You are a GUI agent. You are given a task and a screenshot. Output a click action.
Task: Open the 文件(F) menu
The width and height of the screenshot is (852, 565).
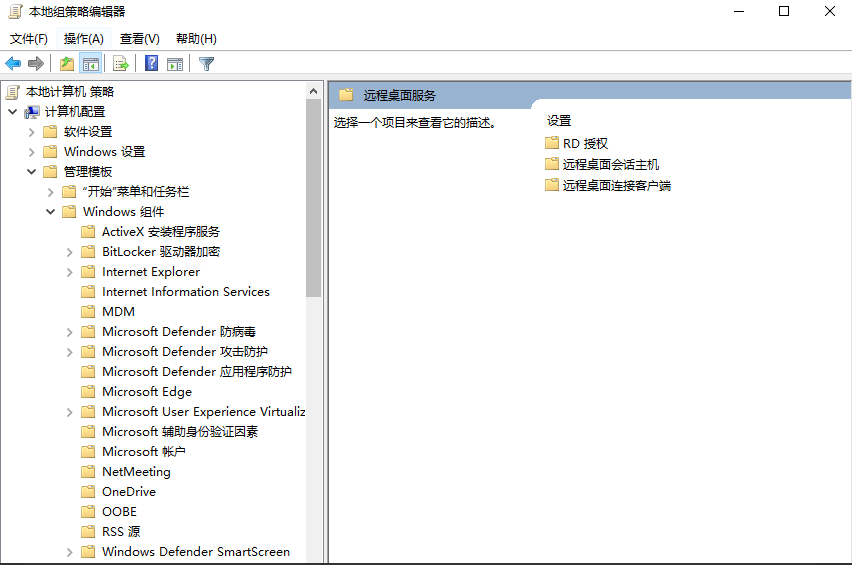29,39
